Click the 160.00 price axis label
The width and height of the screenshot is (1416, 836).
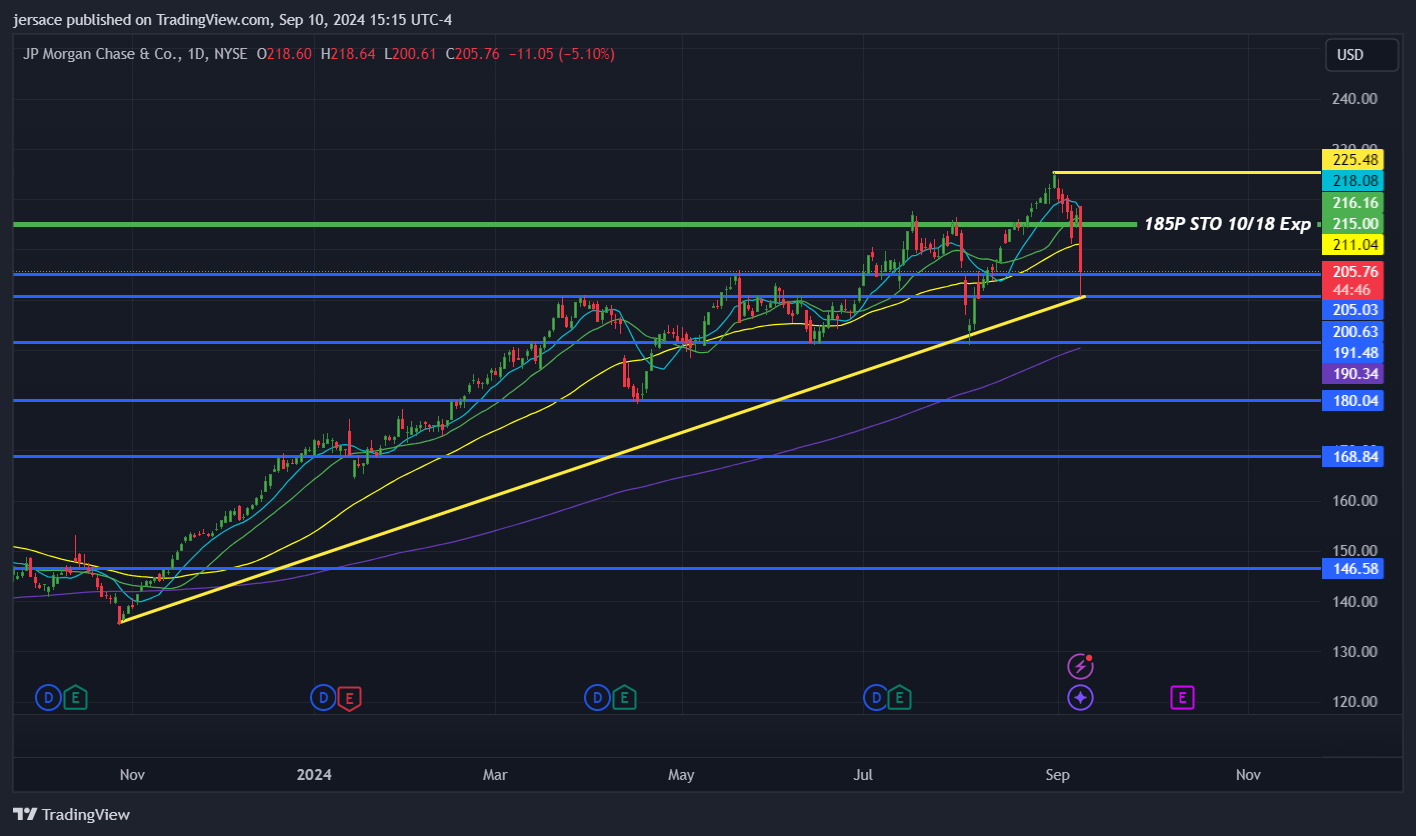[x=1354, y=501]
